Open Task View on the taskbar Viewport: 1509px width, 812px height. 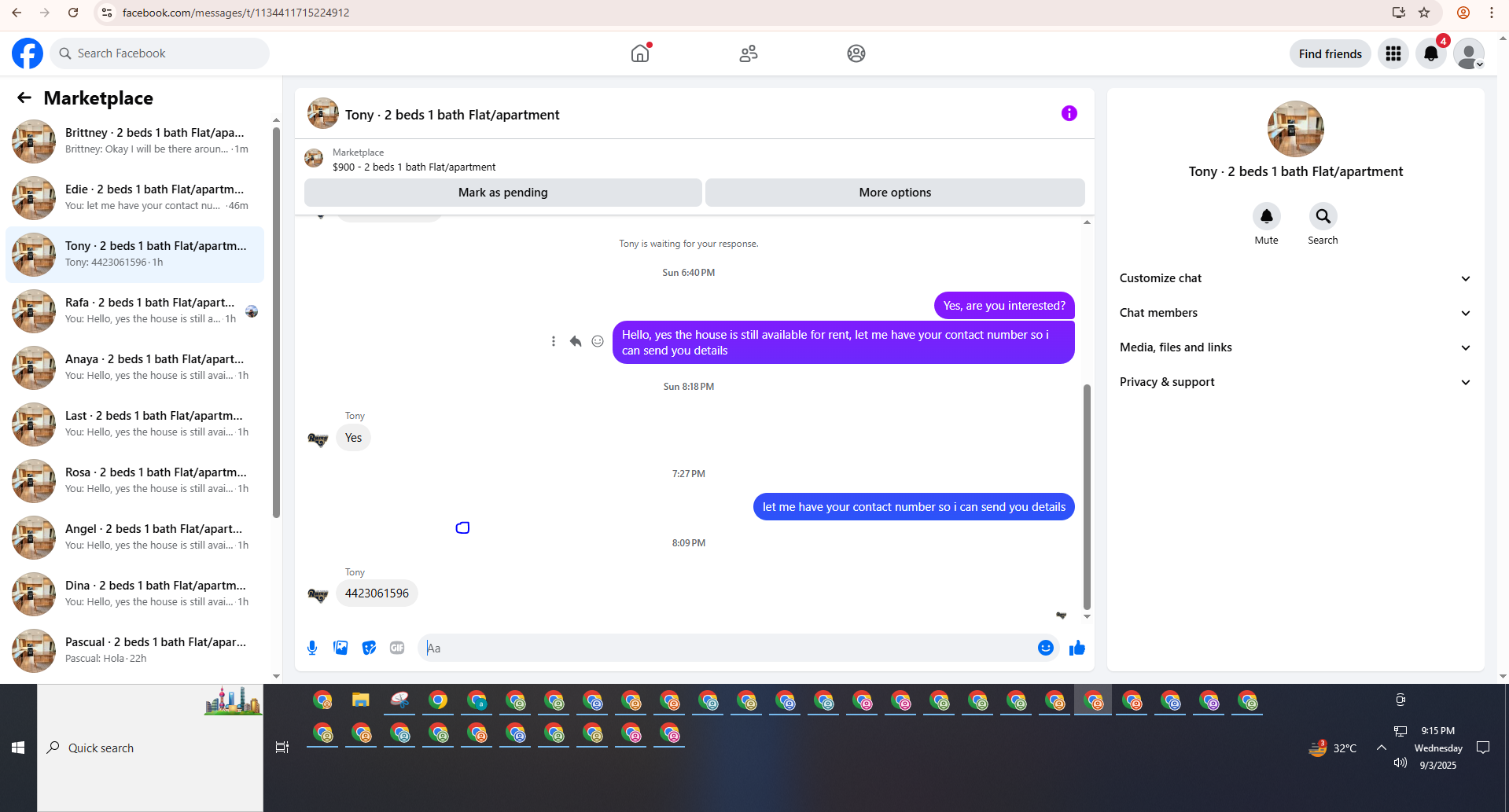[x=282, y=748]
